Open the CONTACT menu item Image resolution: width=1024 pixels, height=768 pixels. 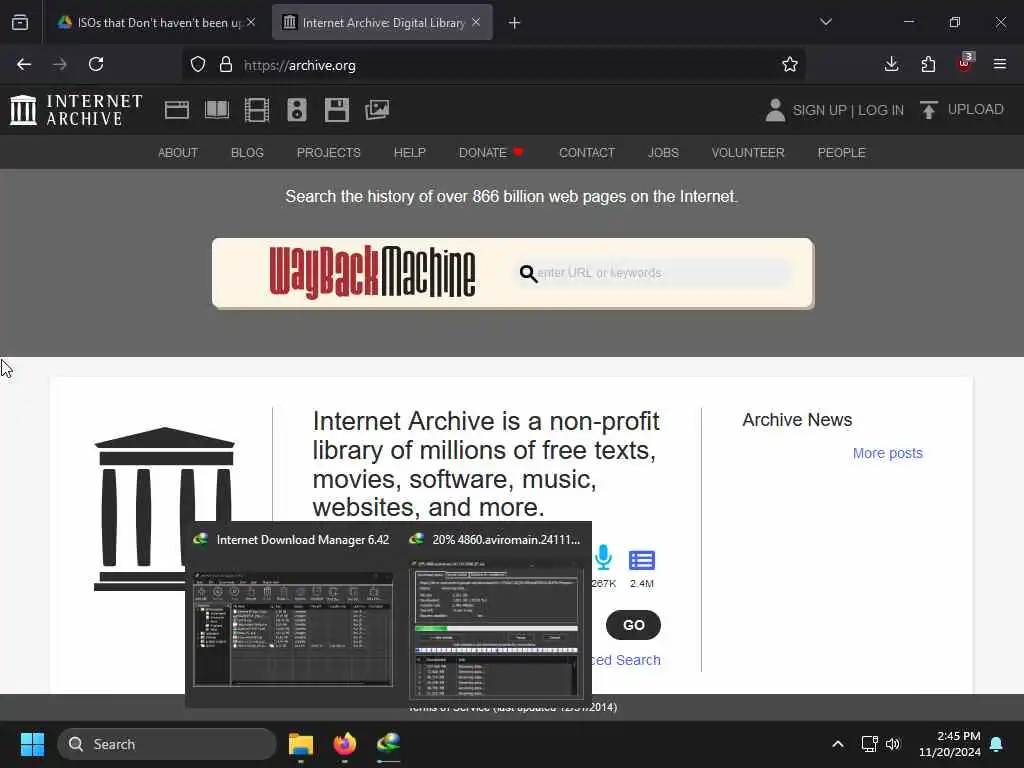pyautogui.click(x=586, y=153)
